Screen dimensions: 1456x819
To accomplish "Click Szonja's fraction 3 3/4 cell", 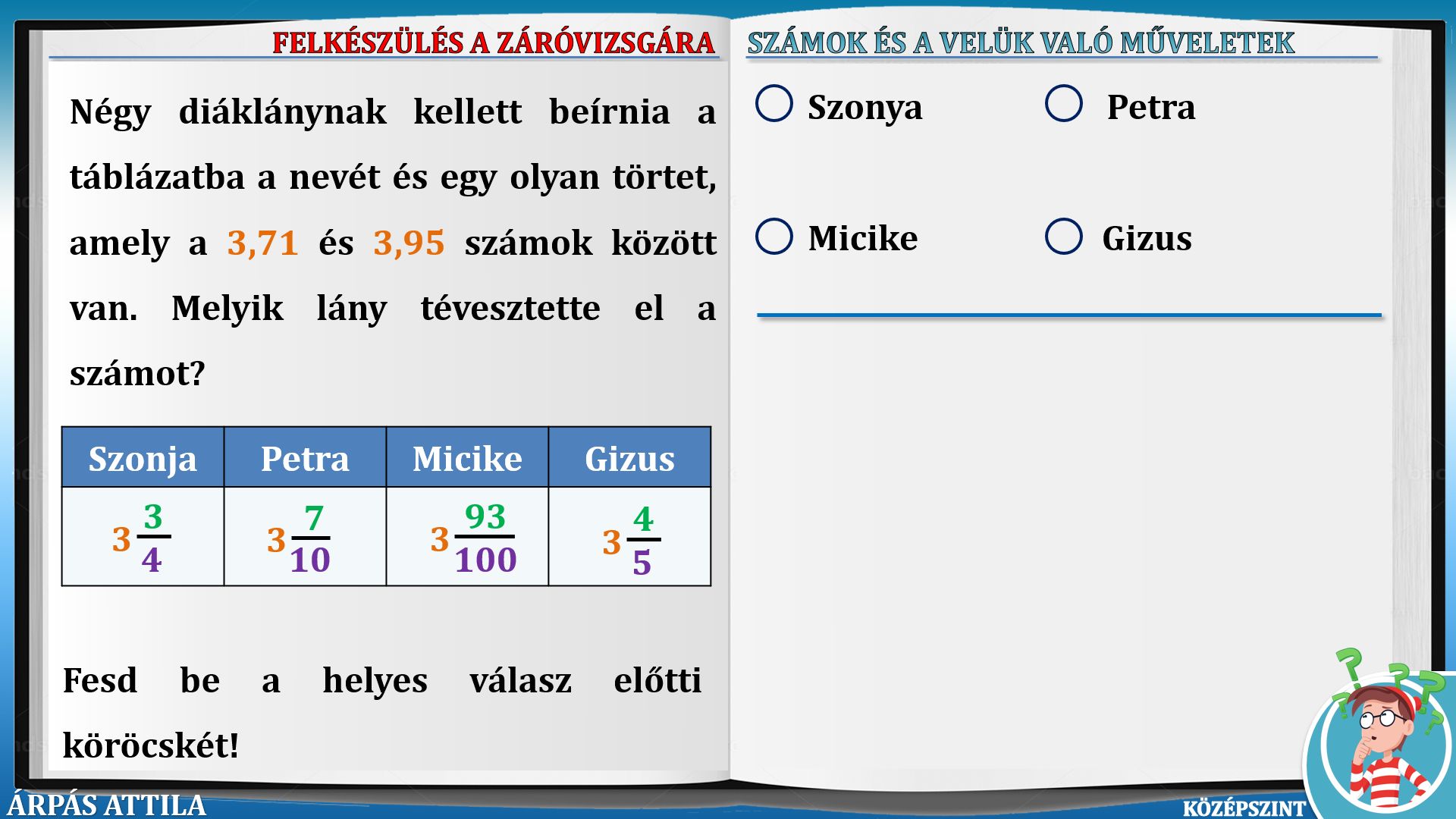I will [143, 538].
